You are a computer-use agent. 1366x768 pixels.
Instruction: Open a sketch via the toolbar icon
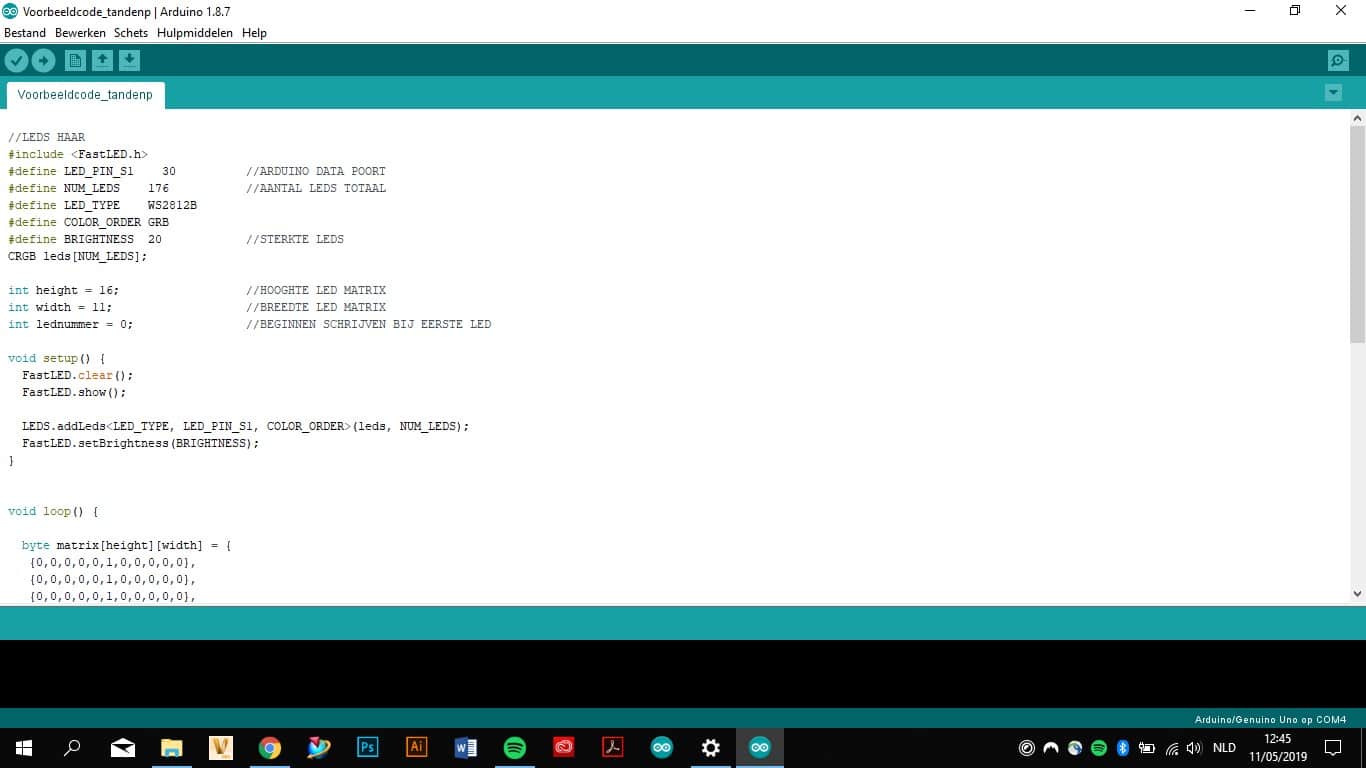tap(102, 60)
